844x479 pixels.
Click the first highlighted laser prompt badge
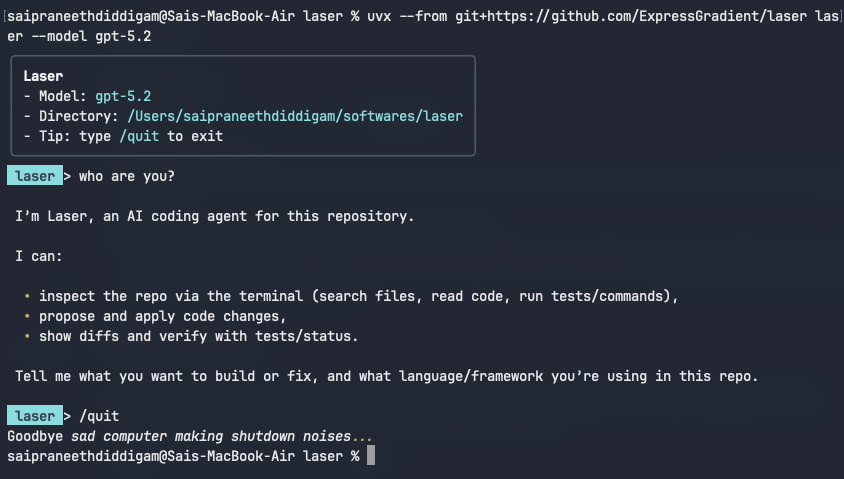click(x=35, y=176)
